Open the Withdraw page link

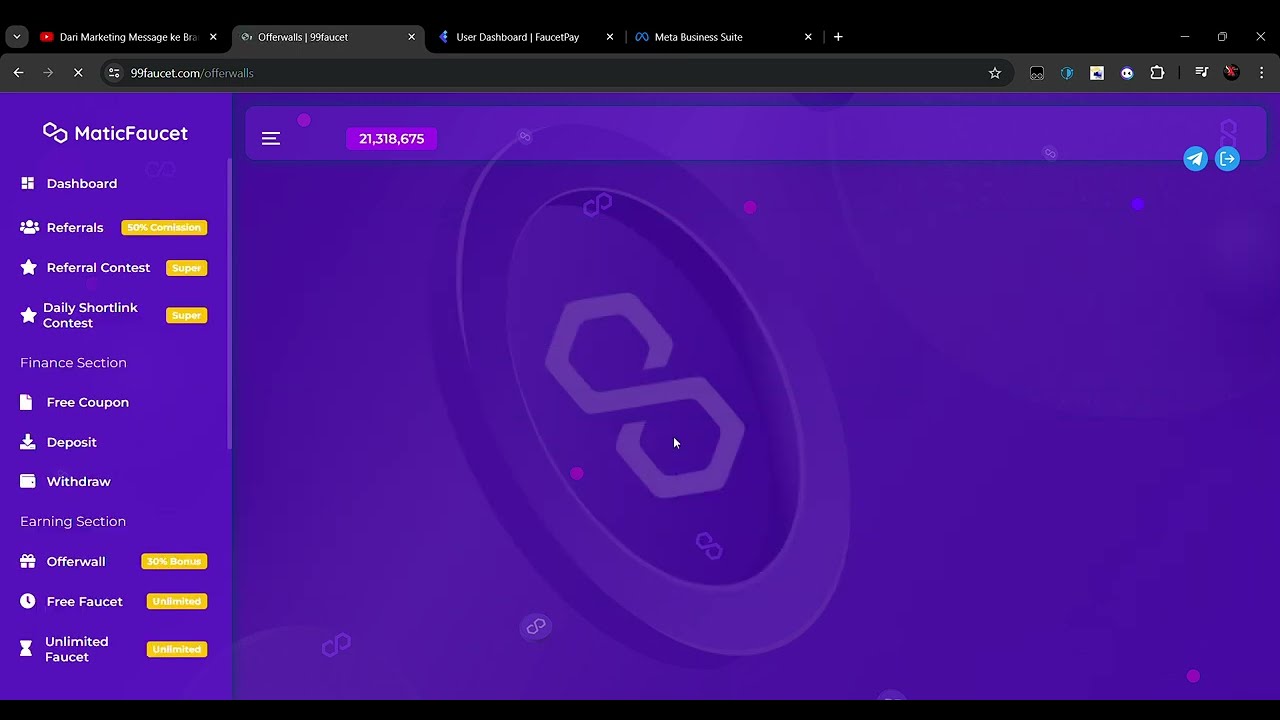[78, 482]
